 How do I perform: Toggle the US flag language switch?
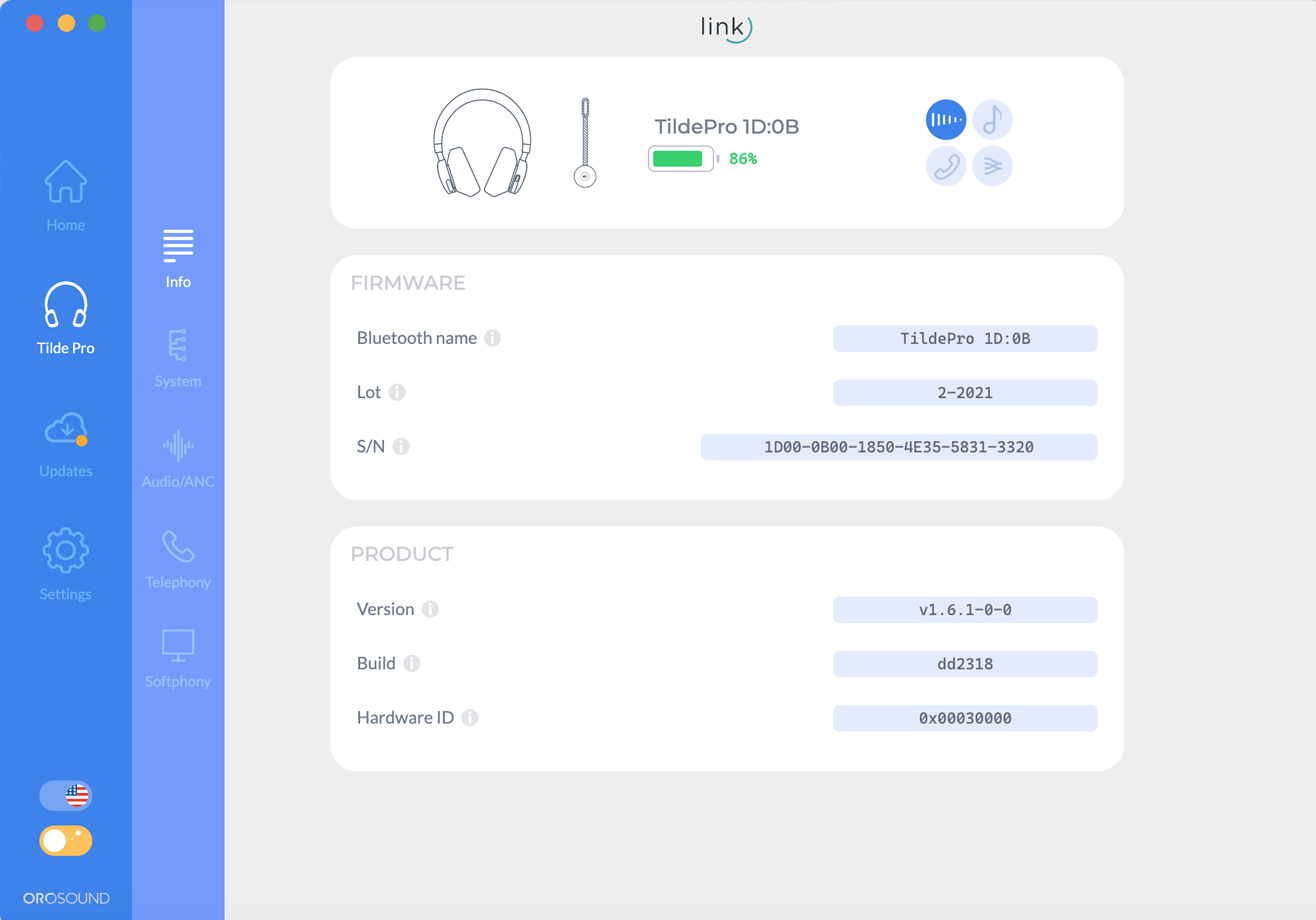[66, 796]
